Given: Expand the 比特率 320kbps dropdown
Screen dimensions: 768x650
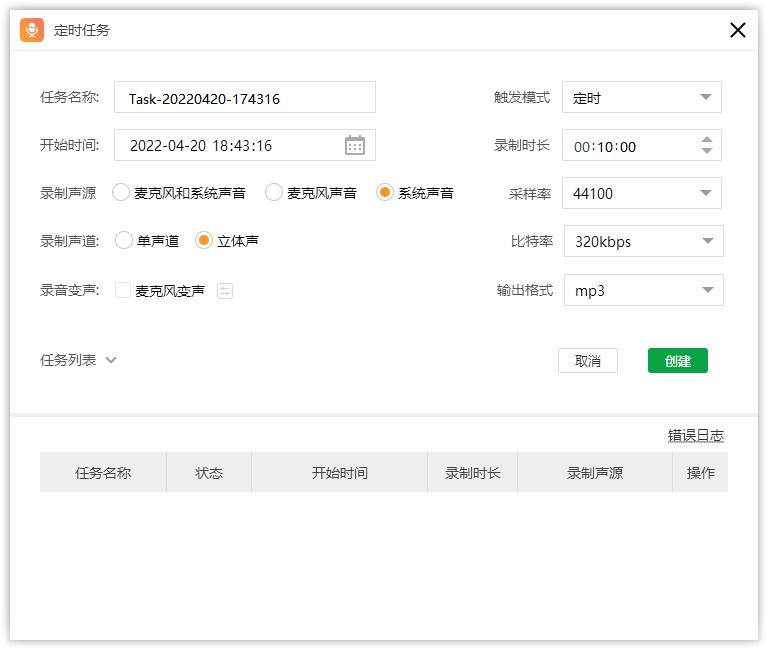Looking at the screenshot, I should 643,241.
